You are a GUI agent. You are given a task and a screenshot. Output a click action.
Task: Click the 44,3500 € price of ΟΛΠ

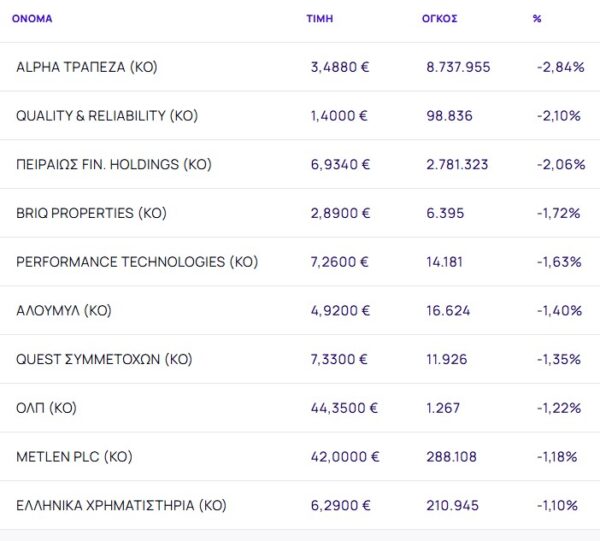pyautogui.click(x=345, y=408)
